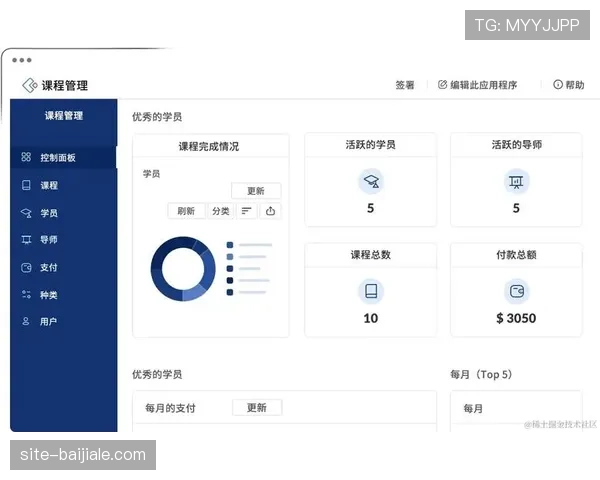Click the 课程管理 logo icon in header
This screenshot has height=480, width=600.
[29, 85]
